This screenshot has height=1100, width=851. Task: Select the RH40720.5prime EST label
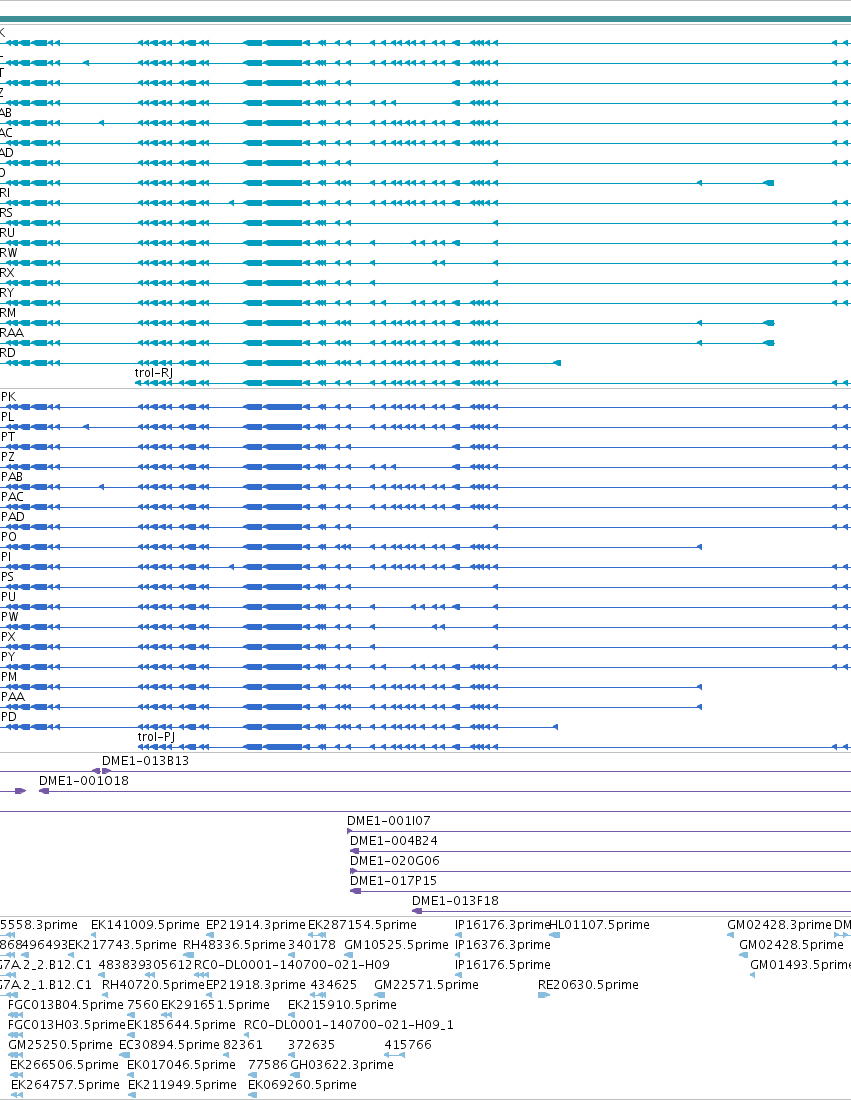(x=153, y=985)
